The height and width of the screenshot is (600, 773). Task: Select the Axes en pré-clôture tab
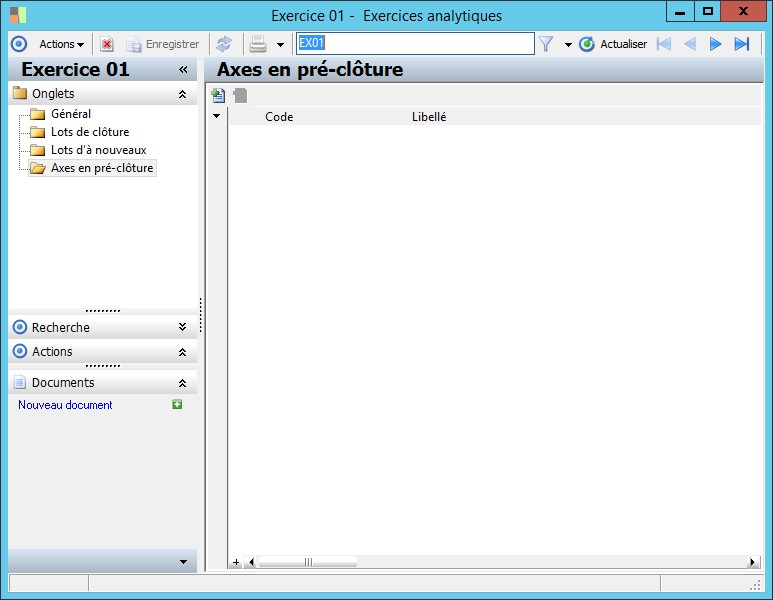coord(92,168)
